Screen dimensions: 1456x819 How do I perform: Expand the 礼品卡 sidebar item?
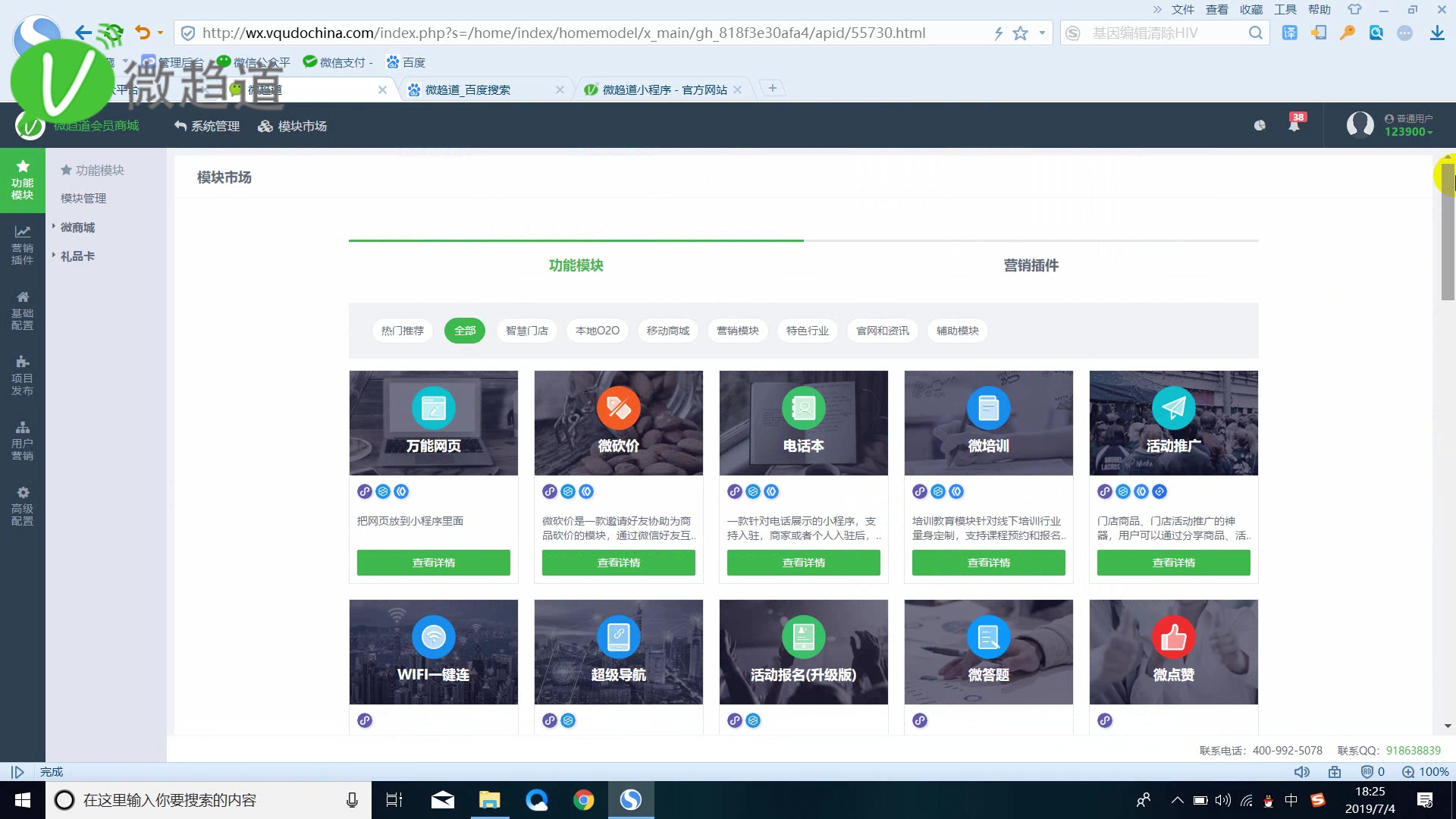coord(77,256)
